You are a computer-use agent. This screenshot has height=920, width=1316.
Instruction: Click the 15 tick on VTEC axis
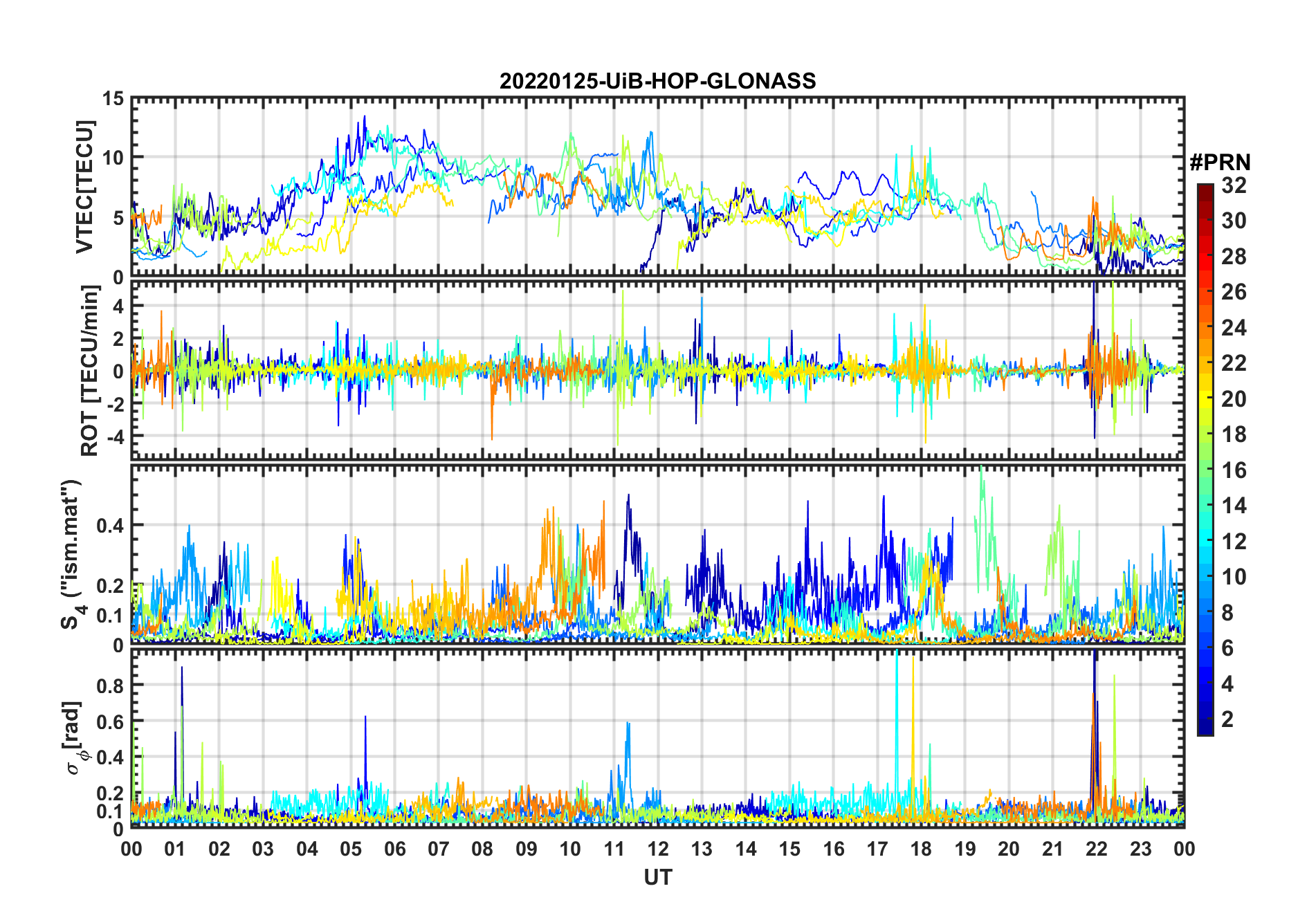(x=113, y=99)
